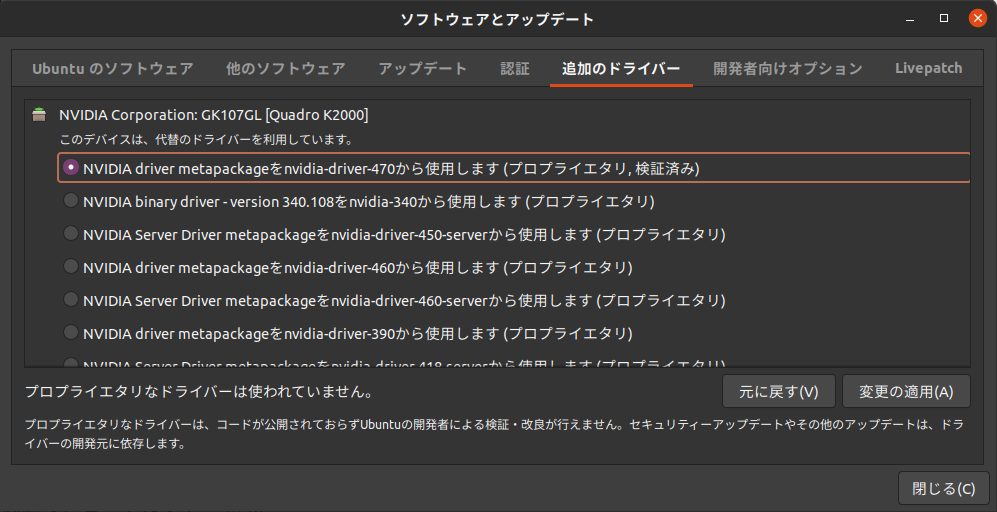Choose the nvidia-driver-460-server option
This screenshot has height=512, width=997.
tap(71, 300)
